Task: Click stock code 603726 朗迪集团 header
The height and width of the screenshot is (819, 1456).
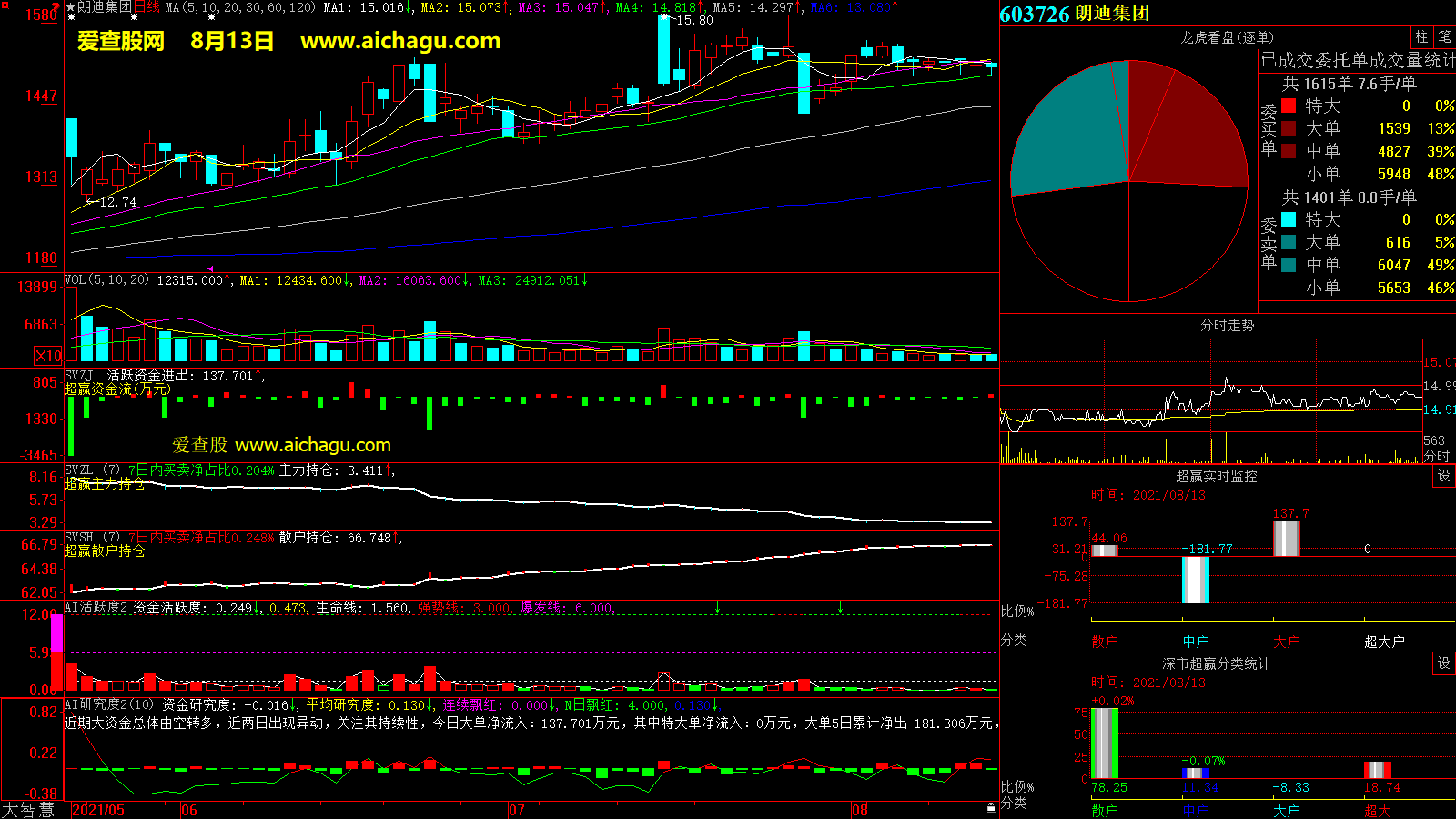Action: click(1075, 14)
